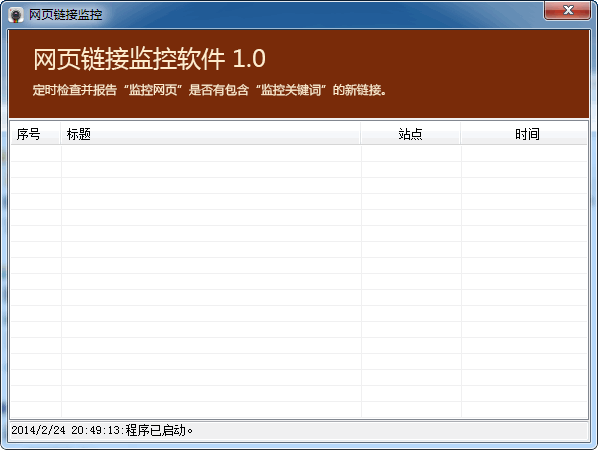
Task: Sort list by the 序号 column header
Action: (35, 134)
